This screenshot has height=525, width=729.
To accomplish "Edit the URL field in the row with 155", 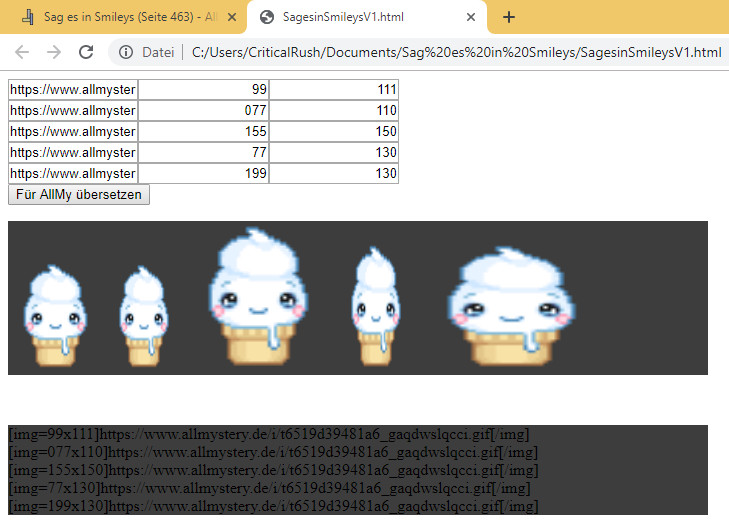I will 73,131.
